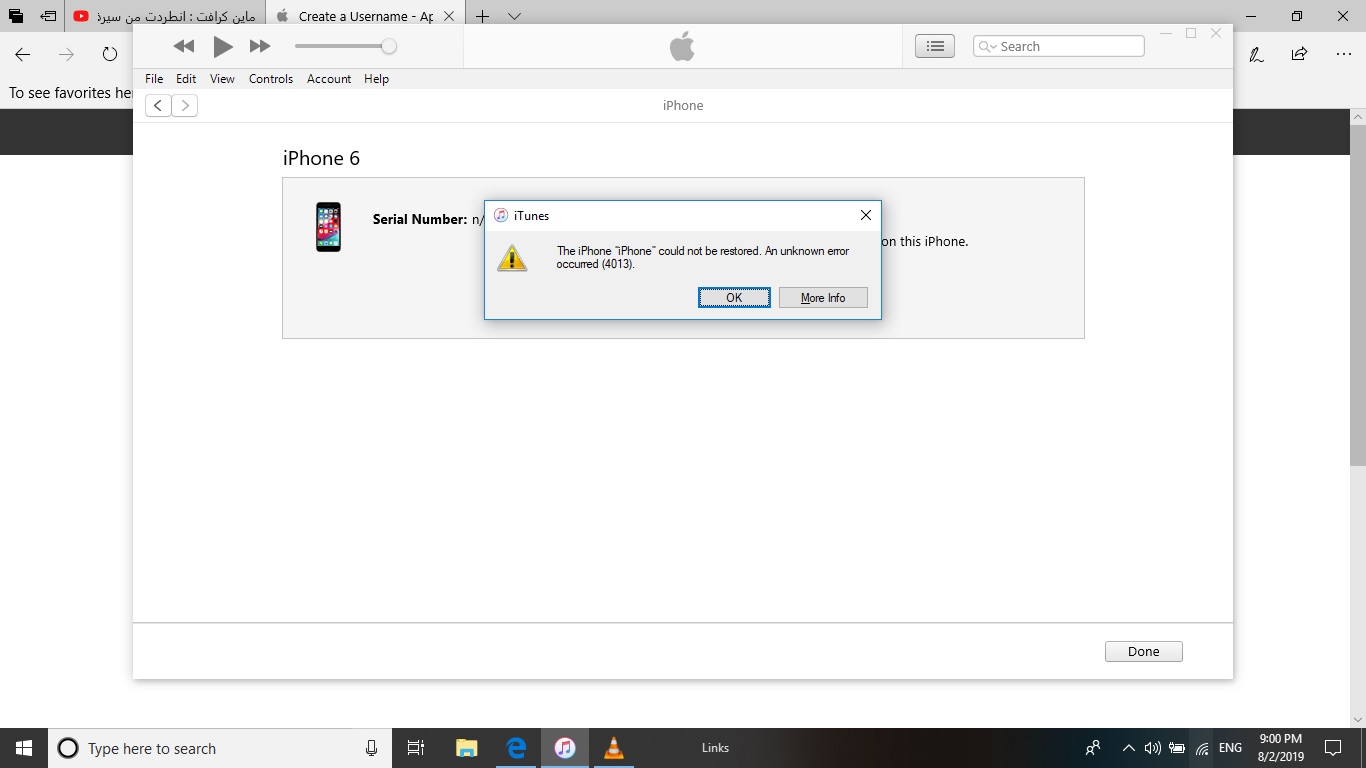Click the Edge set-tabs-aside icon
Image resolution: width=1366 pixels, height=768 pixels.
[48, 16]
